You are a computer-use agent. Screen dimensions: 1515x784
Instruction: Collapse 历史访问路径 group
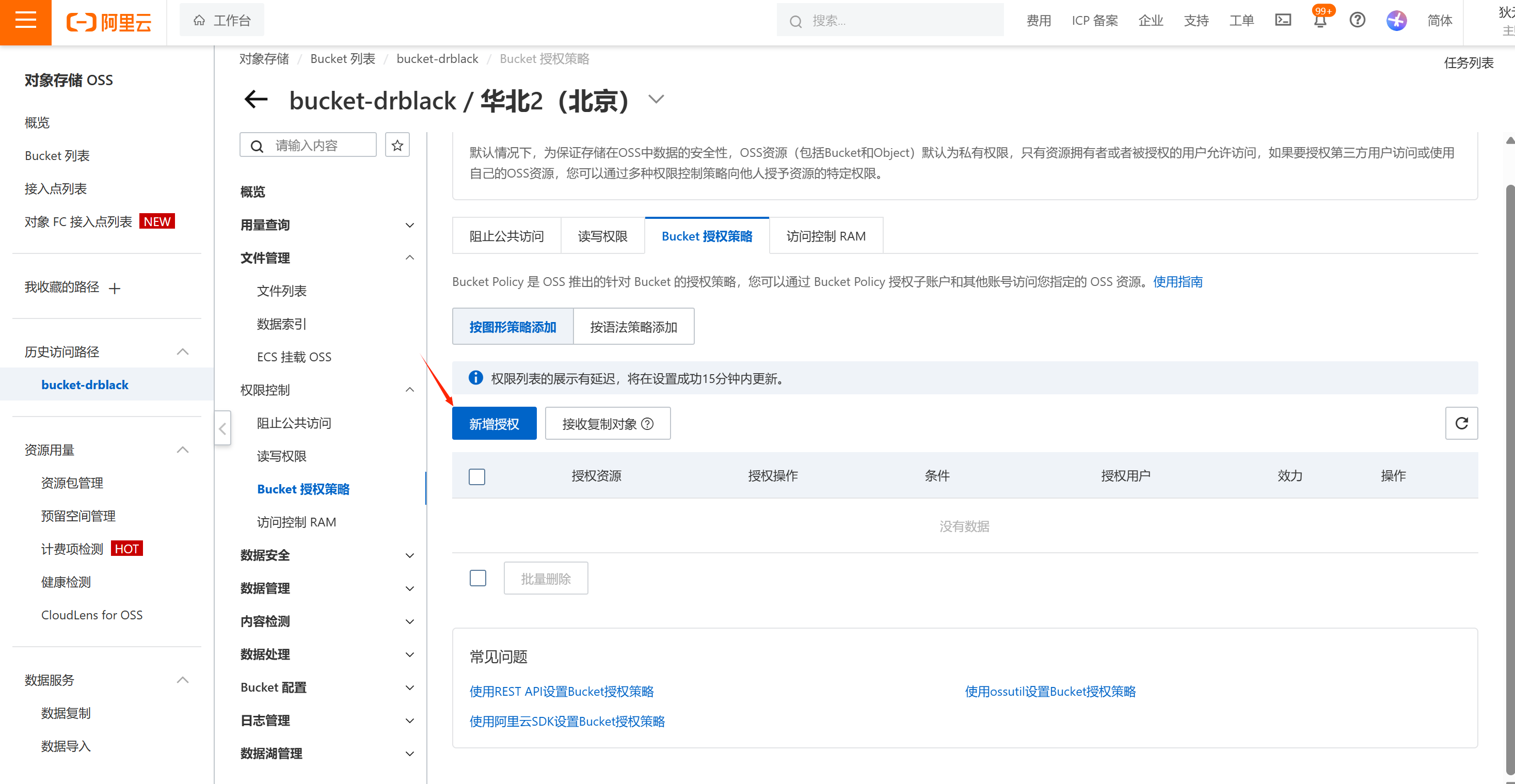(183, 351)
